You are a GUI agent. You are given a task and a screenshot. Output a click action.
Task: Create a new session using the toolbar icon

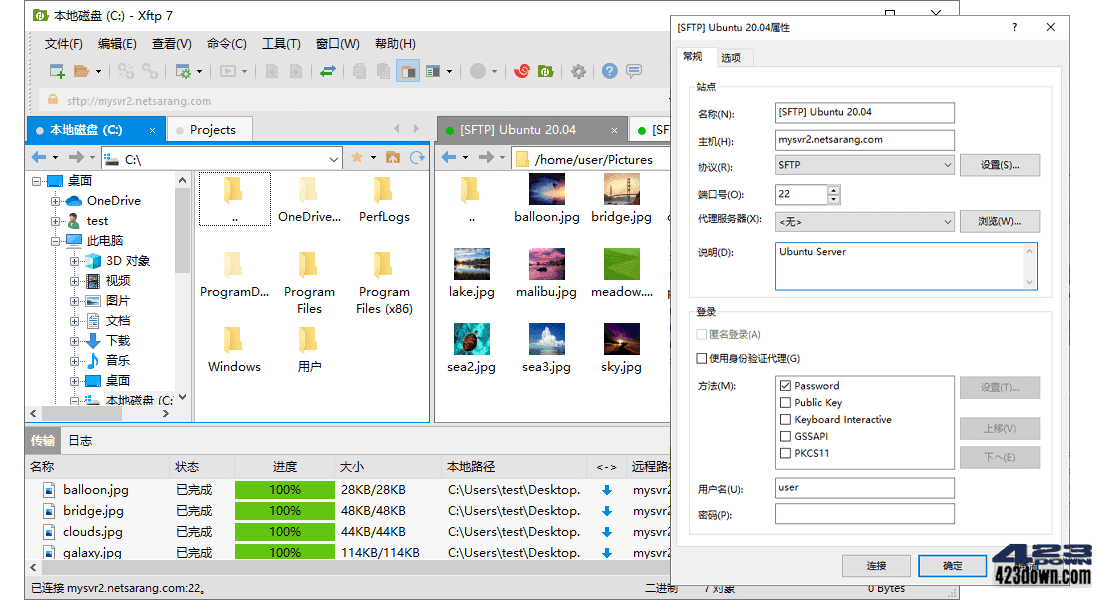click(x=56, y=71)
